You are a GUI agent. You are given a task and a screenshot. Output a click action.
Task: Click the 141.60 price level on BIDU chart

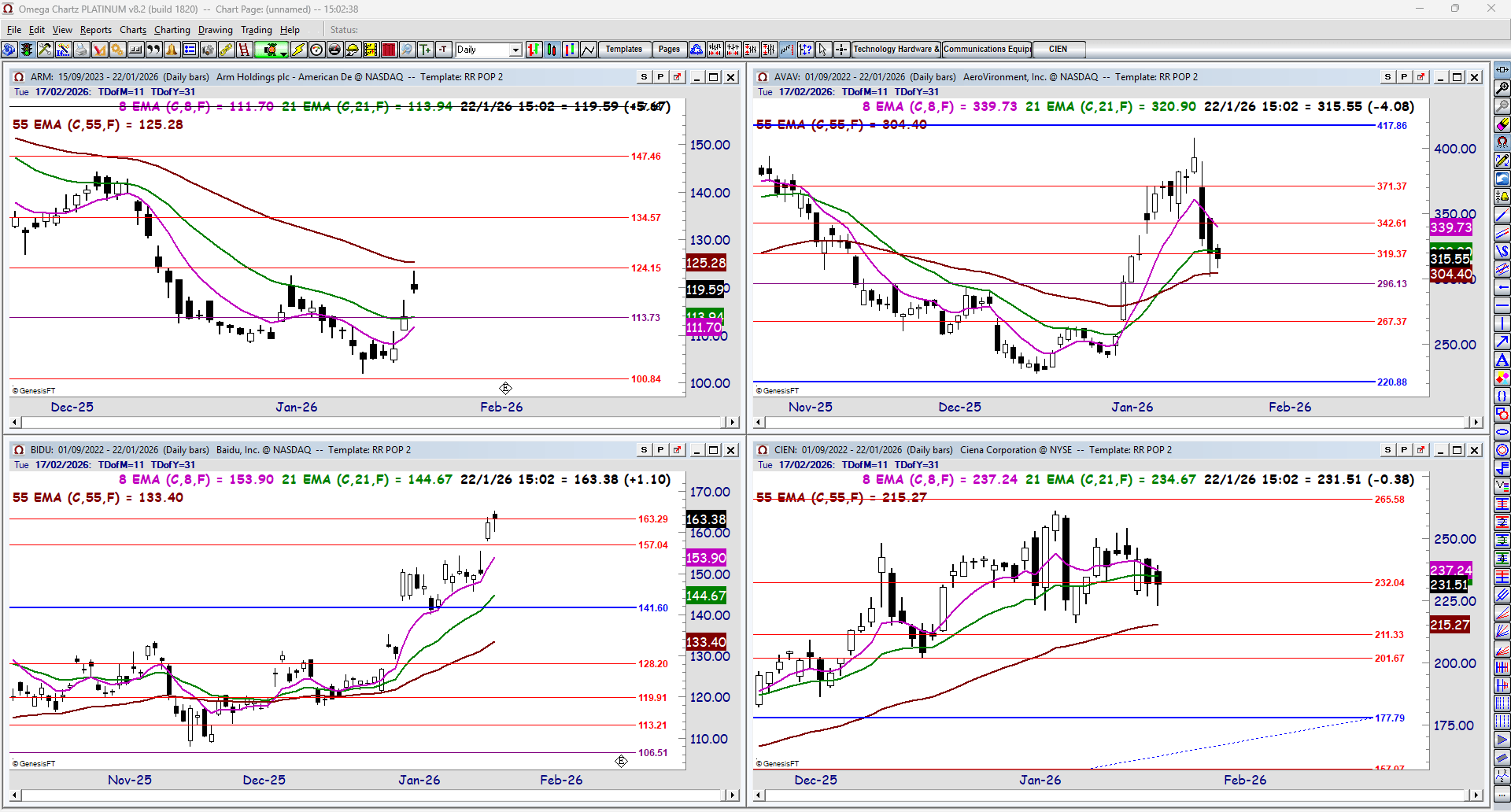[x=653, y=608]
